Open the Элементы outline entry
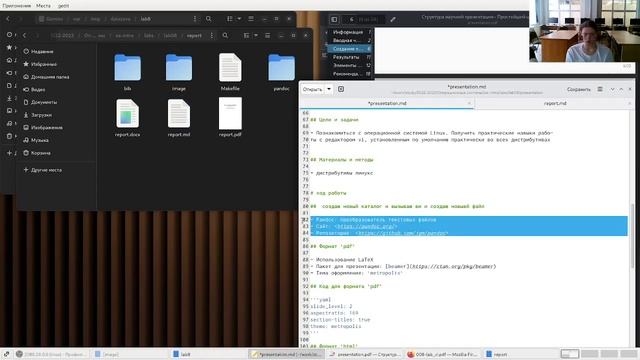 point(351,65)
